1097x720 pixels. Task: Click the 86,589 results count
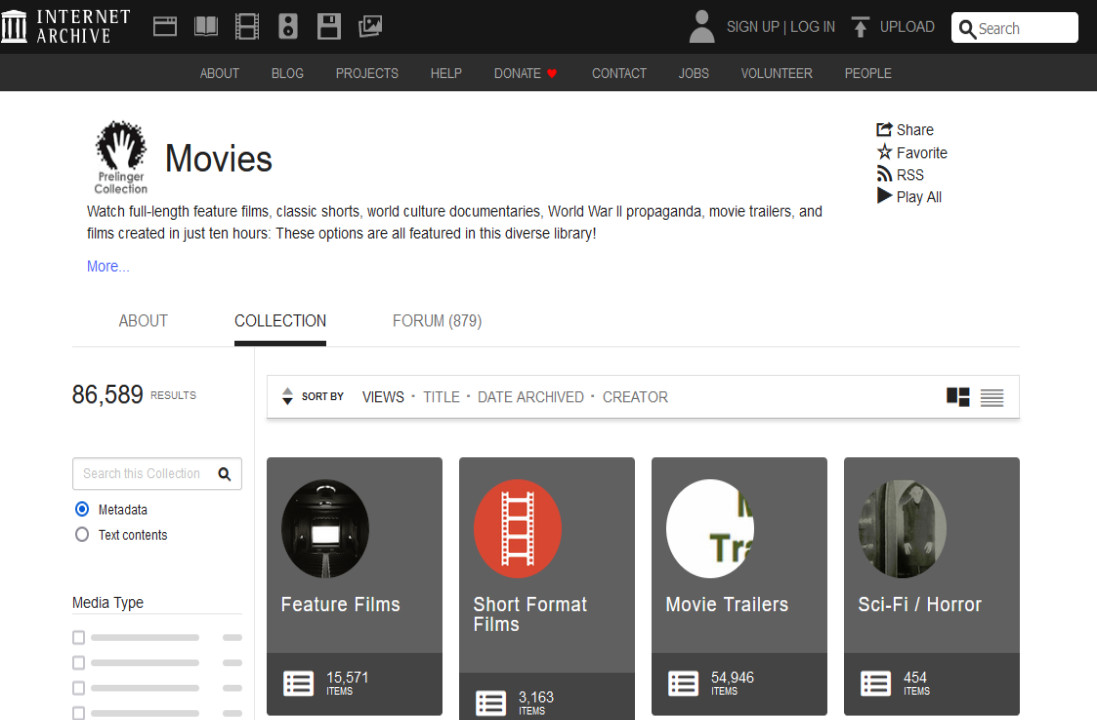pyautogui.click(x=108, y=395)
